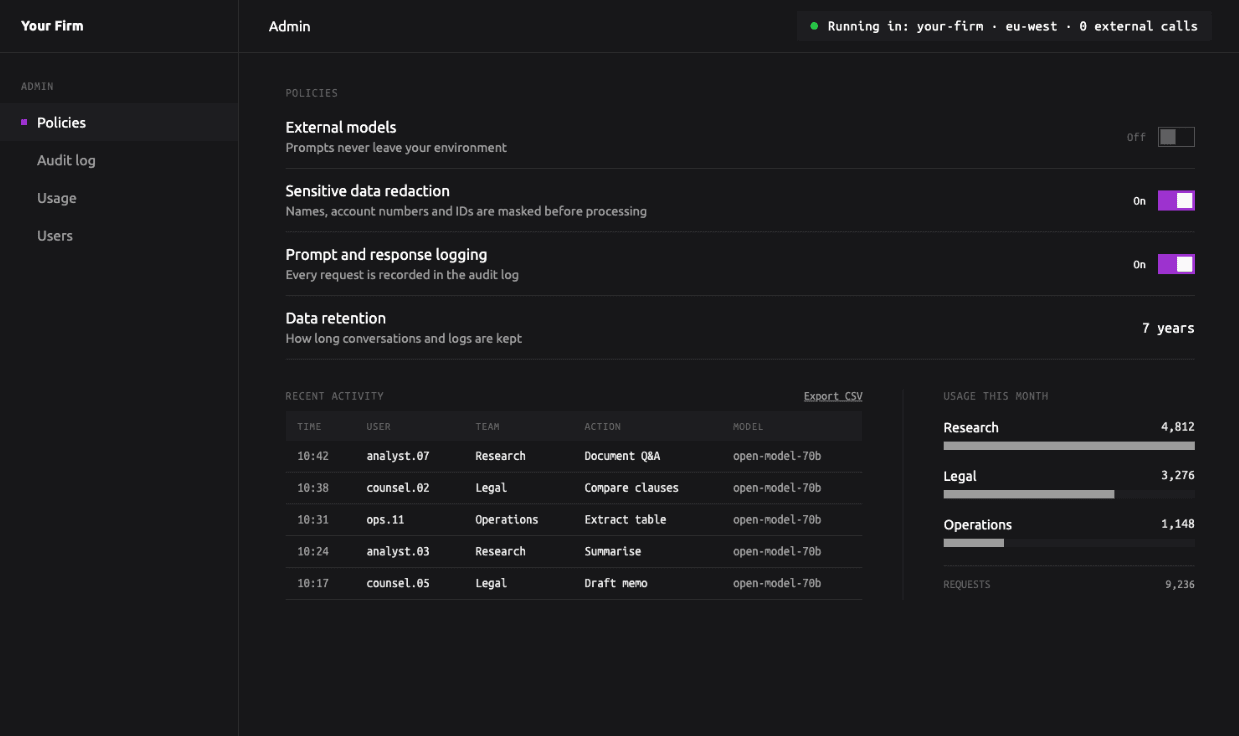Click the 10:42 time entry
This screenshot has height=736, width=1239.
[x=313, y=456]
